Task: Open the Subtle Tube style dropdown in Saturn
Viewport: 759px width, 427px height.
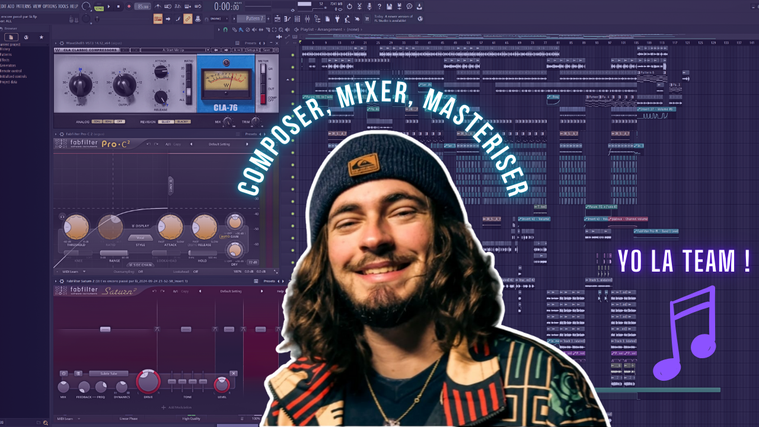Action: coord(108,373)
